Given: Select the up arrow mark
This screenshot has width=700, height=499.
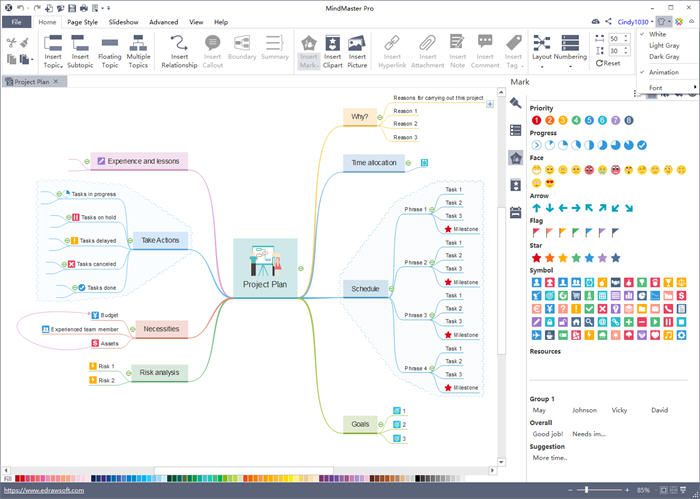Looking at the screenshot, I should (536, 208).
